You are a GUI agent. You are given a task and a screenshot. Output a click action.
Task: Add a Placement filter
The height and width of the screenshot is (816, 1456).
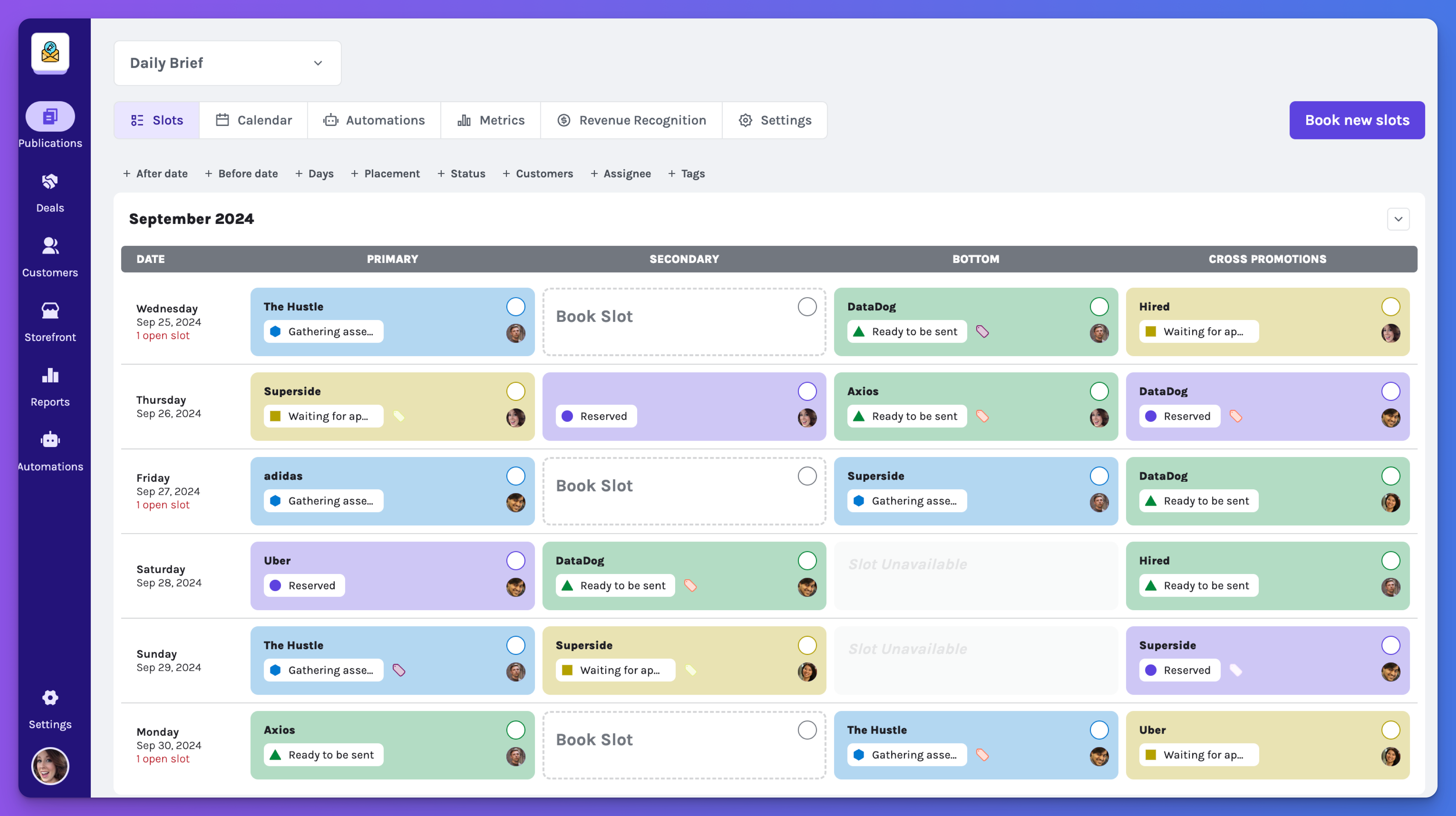pyautogui.click(x=385, y=174)
